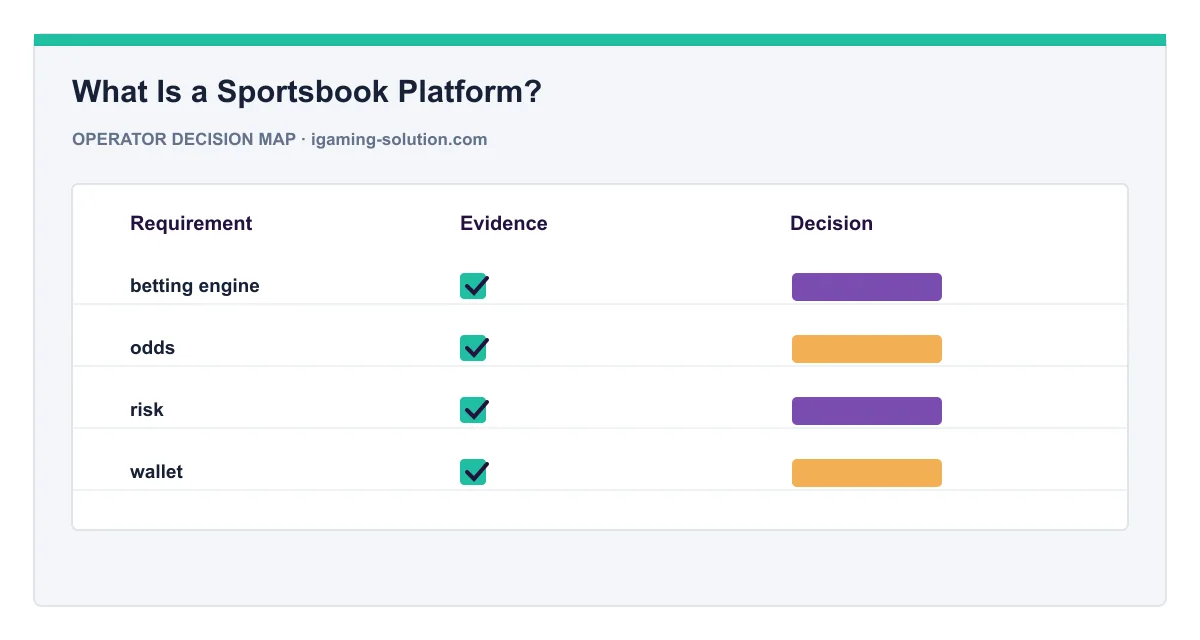Click the Requirement column header

pyautogui.click(x=191, y=224)
